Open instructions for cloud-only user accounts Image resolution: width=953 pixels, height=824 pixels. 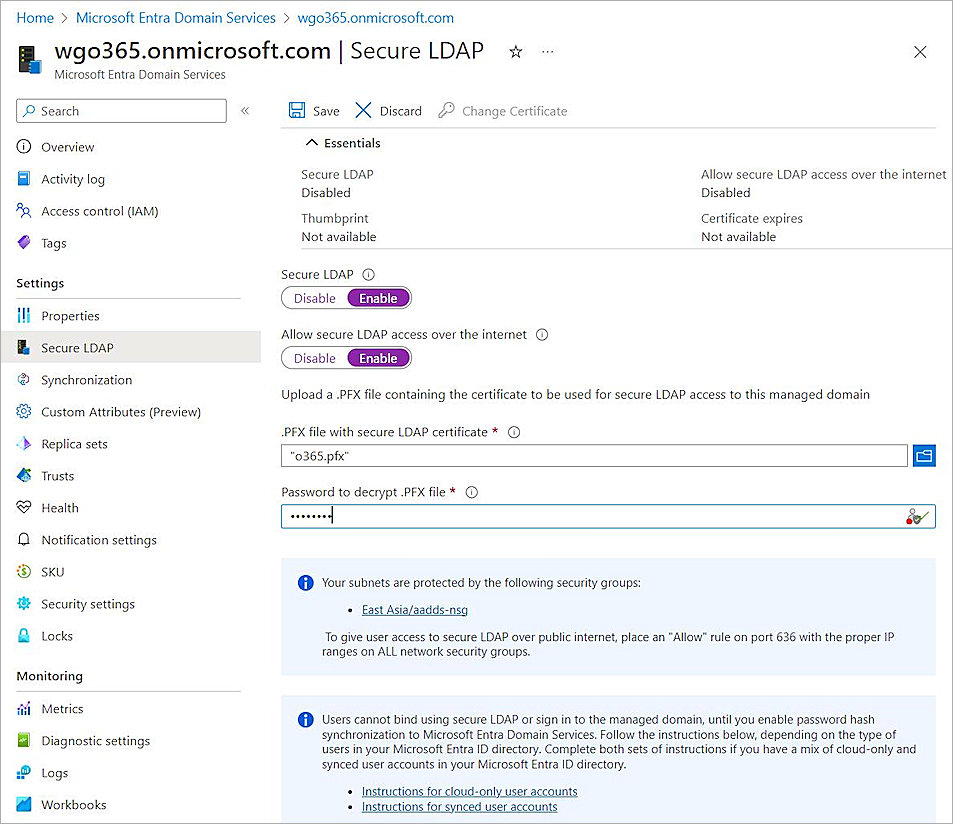(x=469, y=790)
